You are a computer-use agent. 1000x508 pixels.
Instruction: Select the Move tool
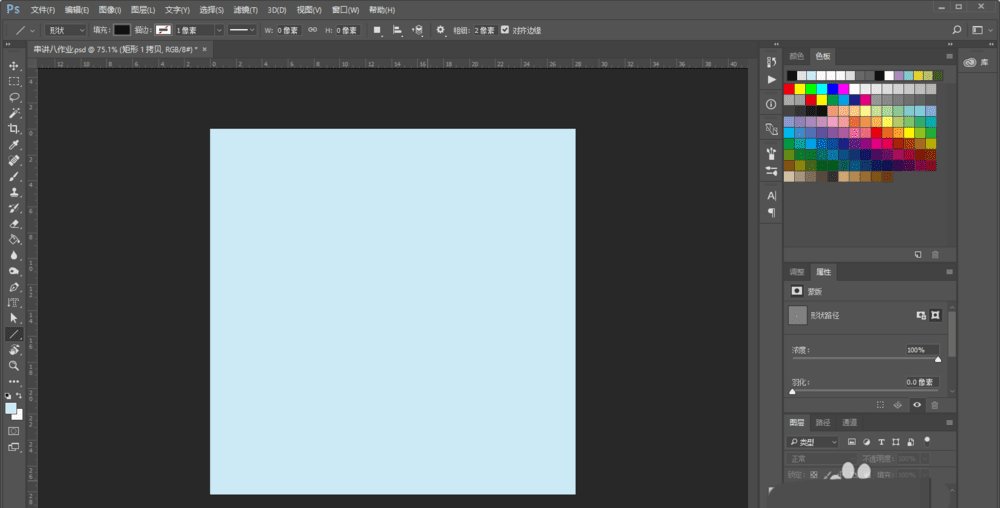(14, 65)
